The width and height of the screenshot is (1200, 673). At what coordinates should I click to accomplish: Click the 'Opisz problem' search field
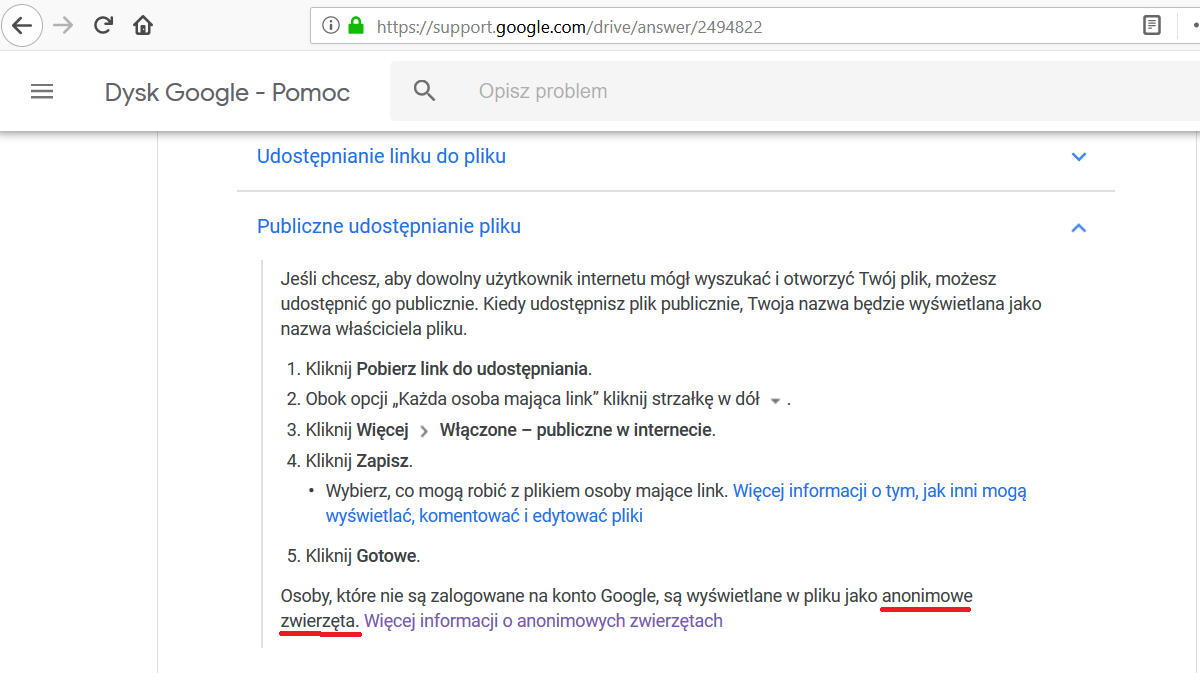click(700, 91)
